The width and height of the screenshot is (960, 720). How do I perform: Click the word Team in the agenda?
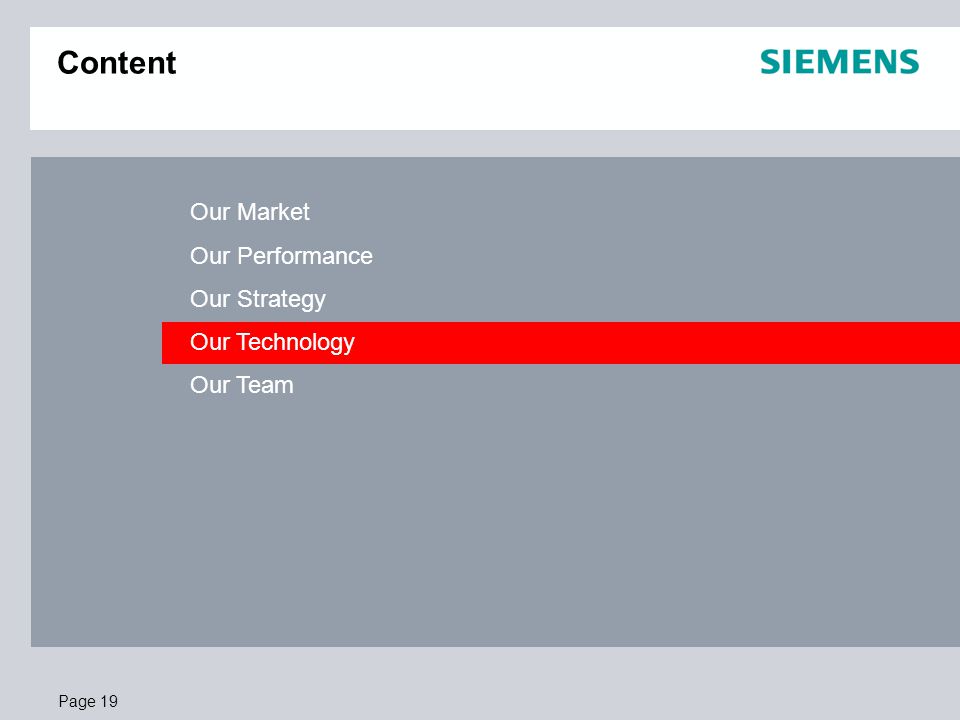pyautogui.click(x=265, y=385)
